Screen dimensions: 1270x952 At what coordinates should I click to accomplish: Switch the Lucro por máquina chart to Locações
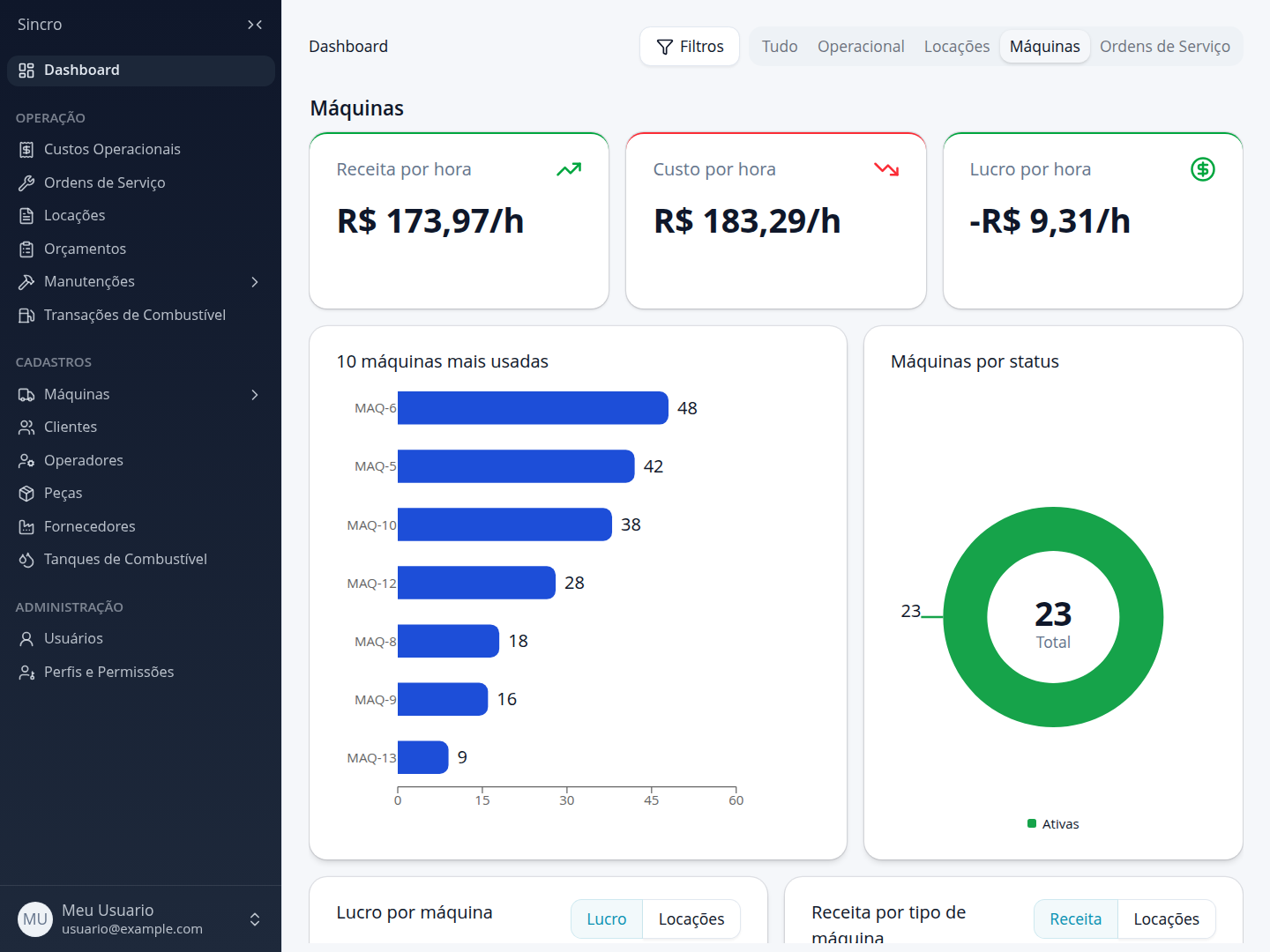click(691, 919)
